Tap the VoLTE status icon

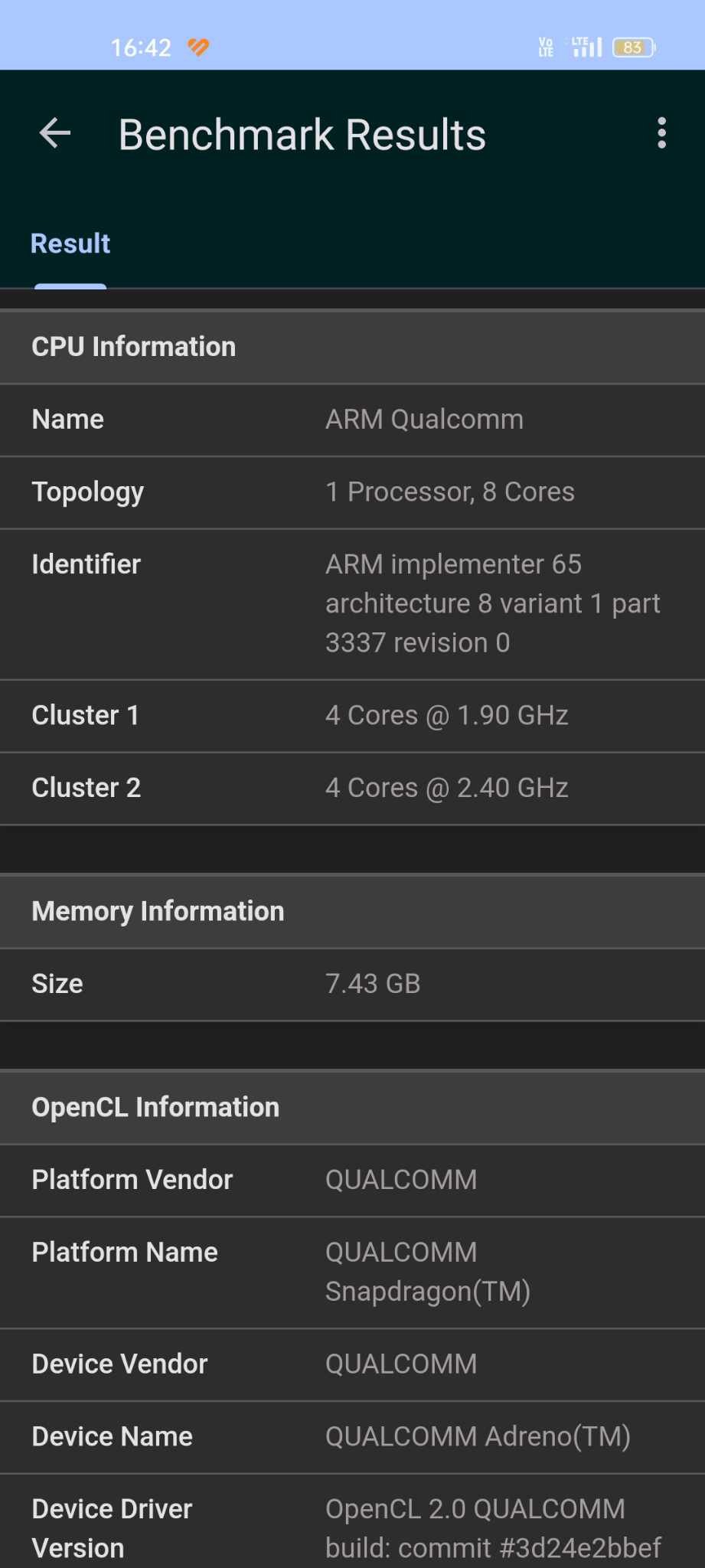click(546, 47)
